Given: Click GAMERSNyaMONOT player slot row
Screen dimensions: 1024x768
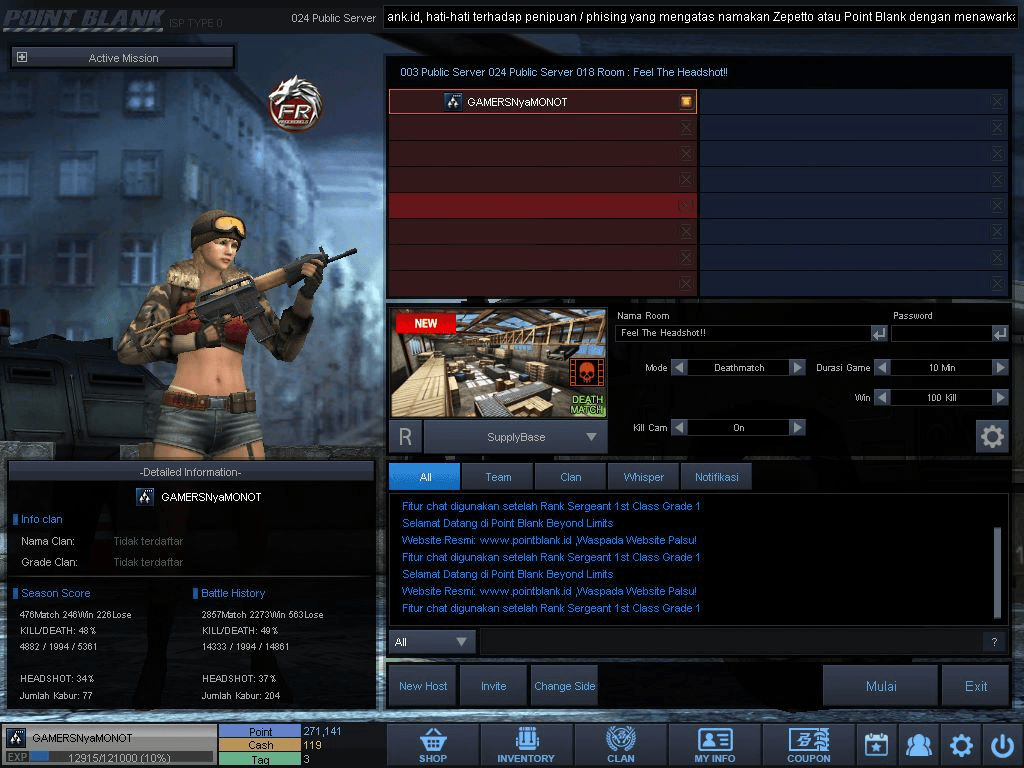Looking at the screenshot, I should [543, 102].
